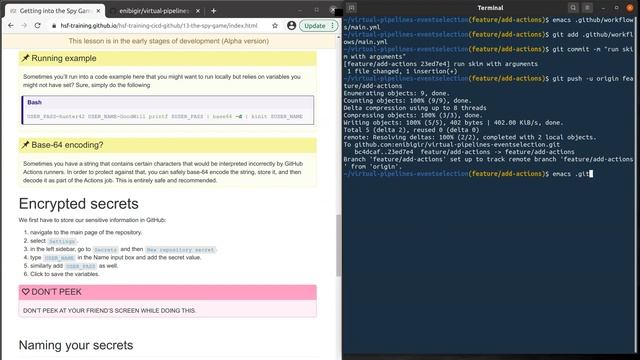Open a new tab in Terminal
The image size is (640, 360).
tap(351, 7)
